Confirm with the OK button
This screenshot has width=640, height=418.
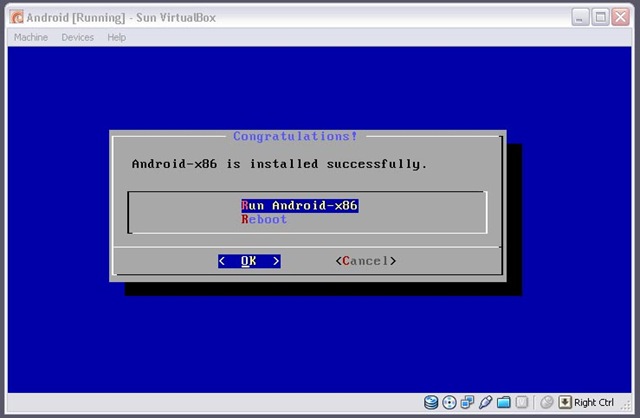pos(249,261)
